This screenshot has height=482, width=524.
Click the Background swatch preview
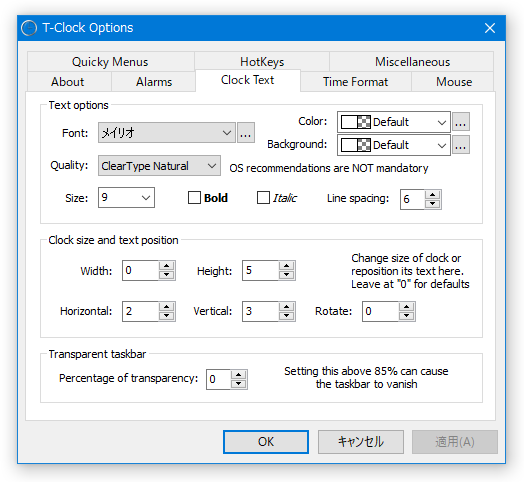click(x=356, y=145)
